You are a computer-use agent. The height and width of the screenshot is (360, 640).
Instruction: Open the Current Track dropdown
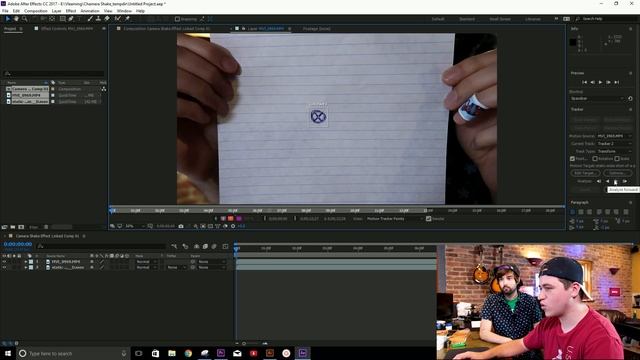pyautogui.click(x=614, y=144)
